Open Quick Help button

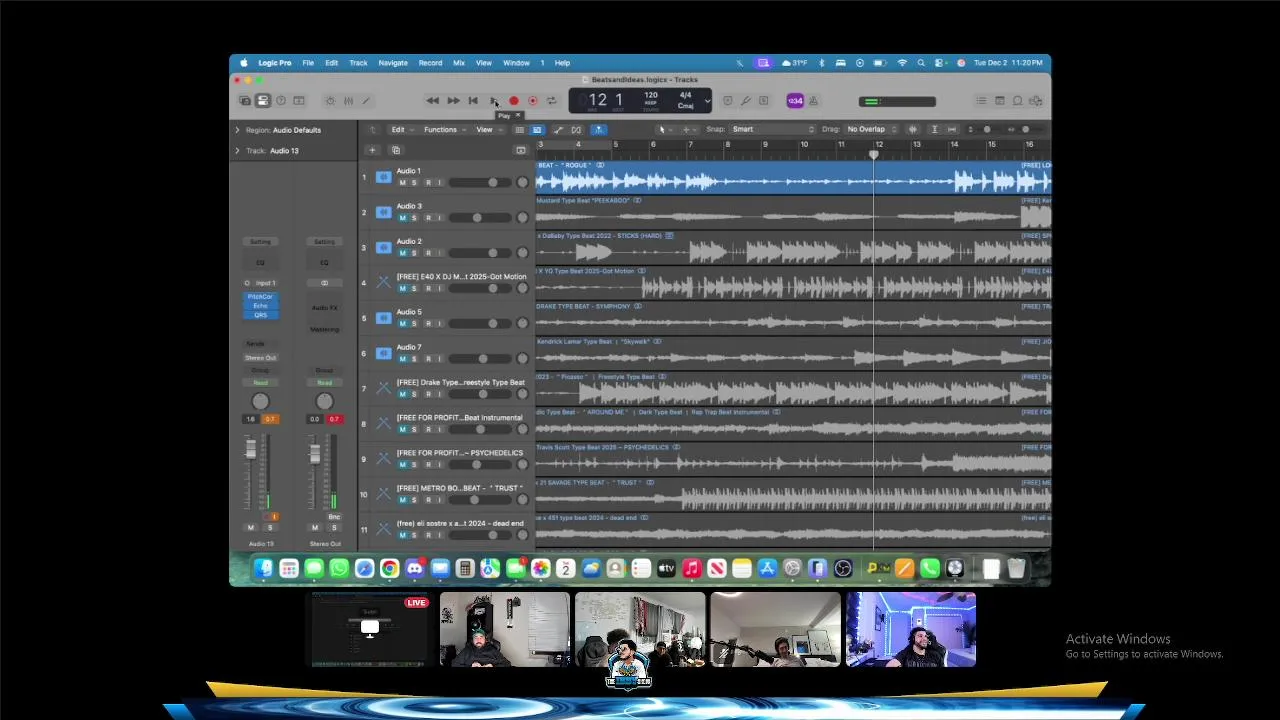[281, 101]
